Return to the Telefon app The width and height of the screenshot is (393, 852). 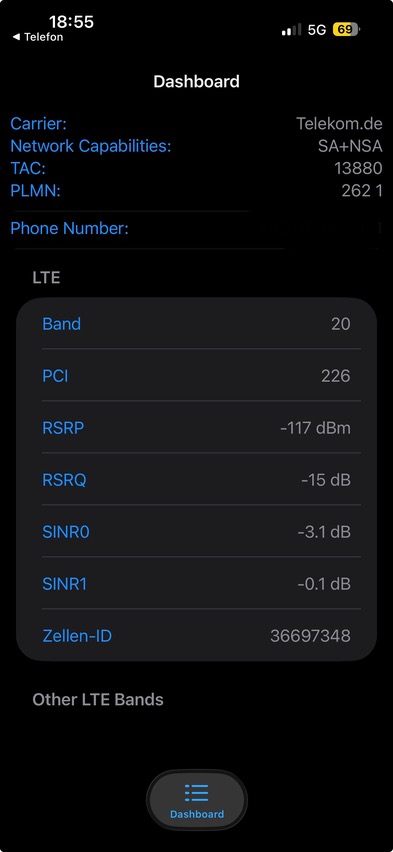(x=38, y=37)
